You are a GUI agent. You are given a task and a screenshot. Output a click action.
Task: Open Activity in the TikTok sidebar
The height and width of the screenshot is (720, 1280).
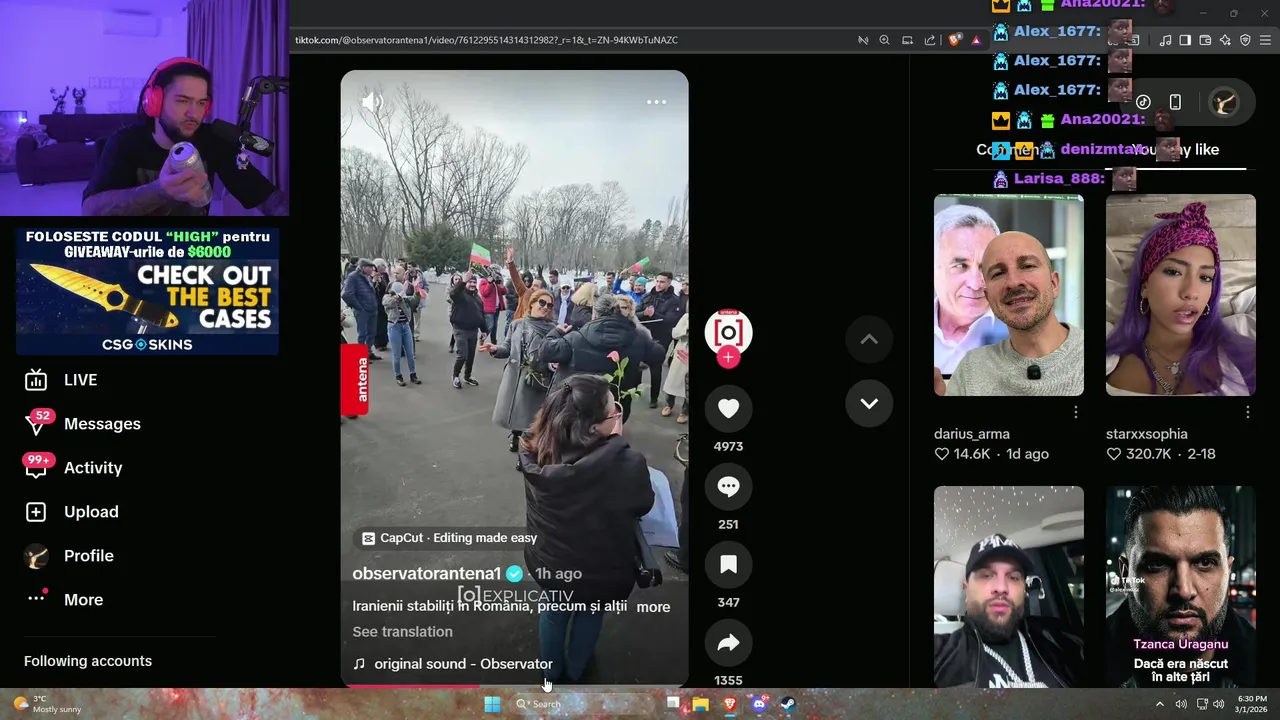(x=93, y=468)
